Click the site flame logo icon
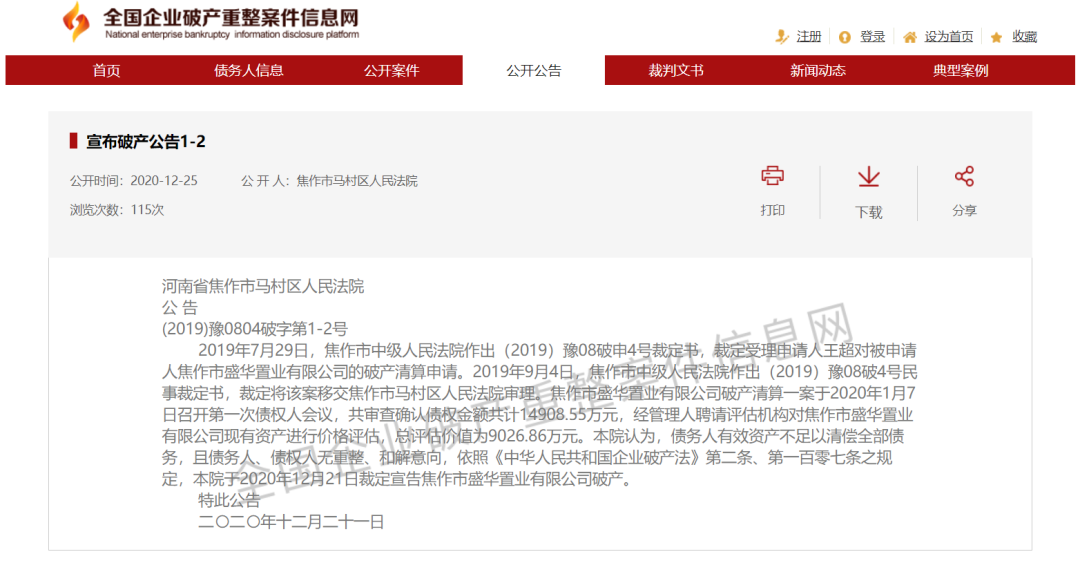Image resolution: width=1080 pixels, height=563 pixels. 76,22
